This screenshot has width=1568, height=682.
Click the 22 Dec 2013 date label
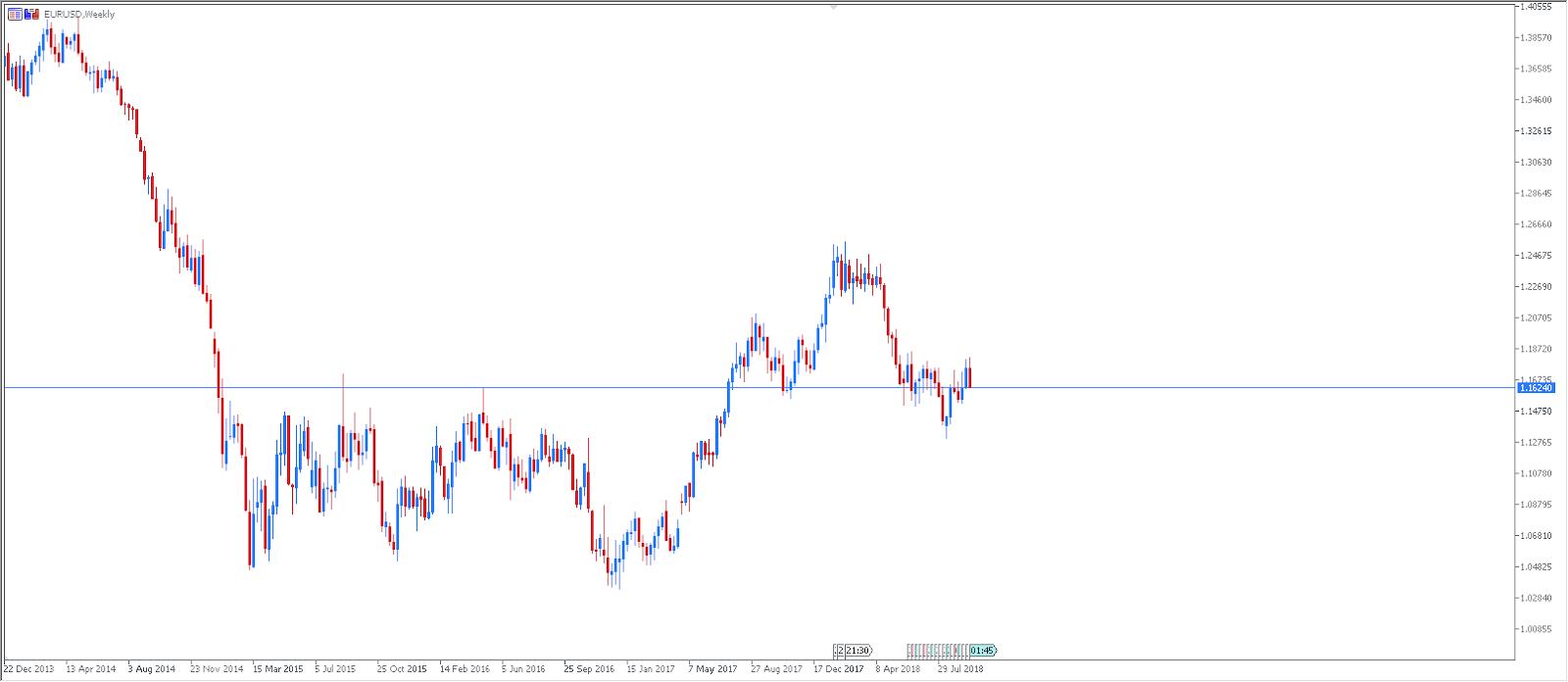[29, 670]
